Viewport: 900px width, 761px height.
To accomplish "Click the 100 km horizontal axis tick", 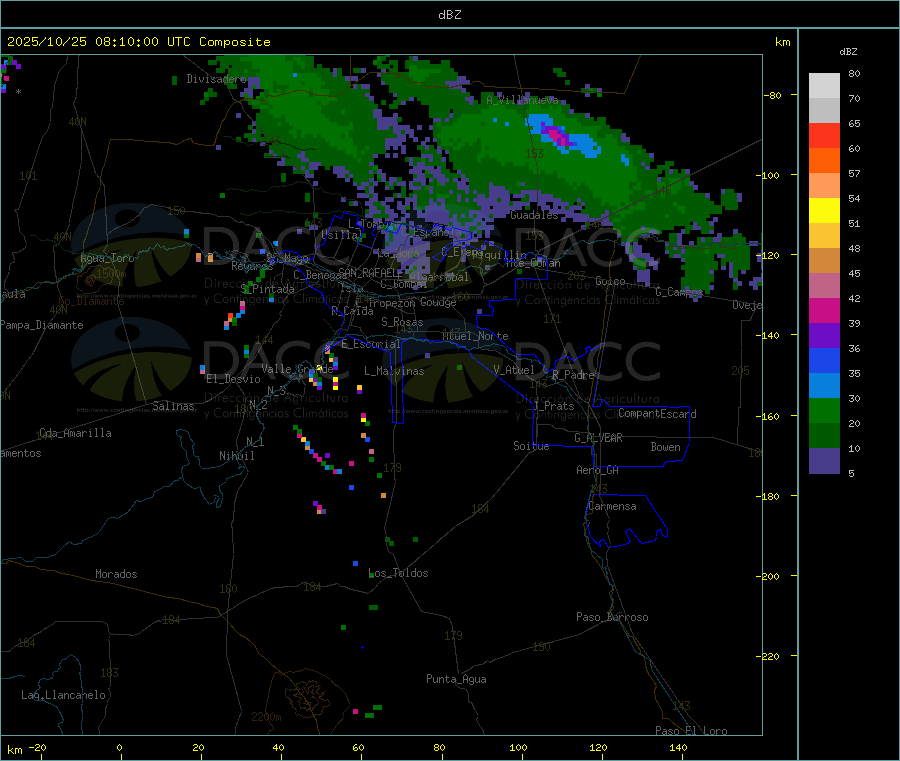I will [518, 747].
